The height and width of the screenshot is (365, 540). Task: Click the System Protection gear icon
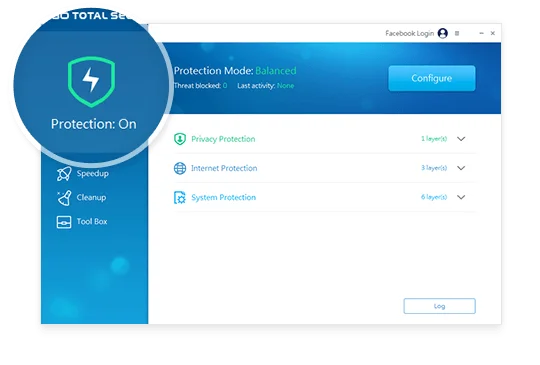tap(180, 197)
